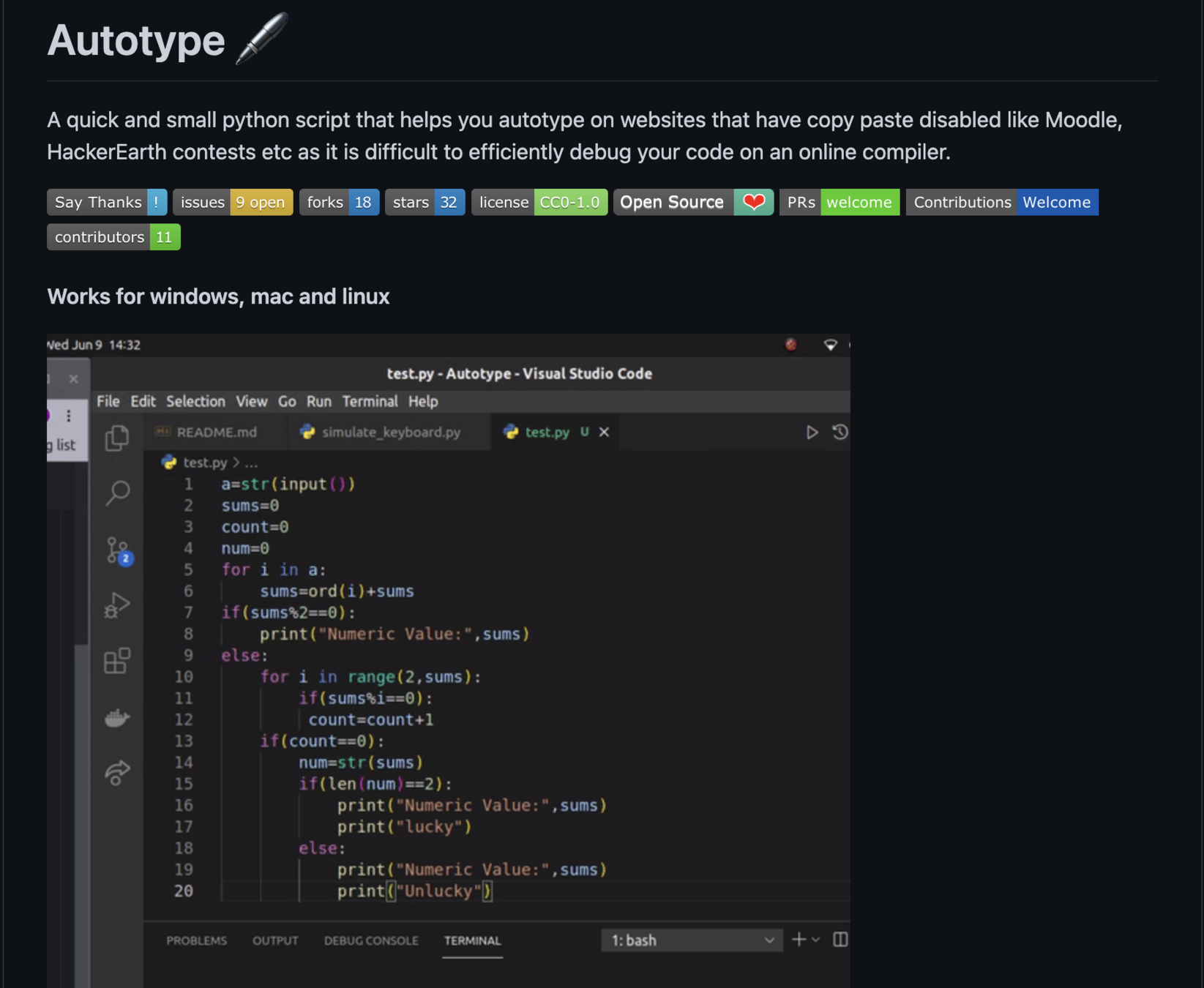This screenshot has width=1204, height=988.
Task: Close the test.py editor tab
Action: [605, 432]
